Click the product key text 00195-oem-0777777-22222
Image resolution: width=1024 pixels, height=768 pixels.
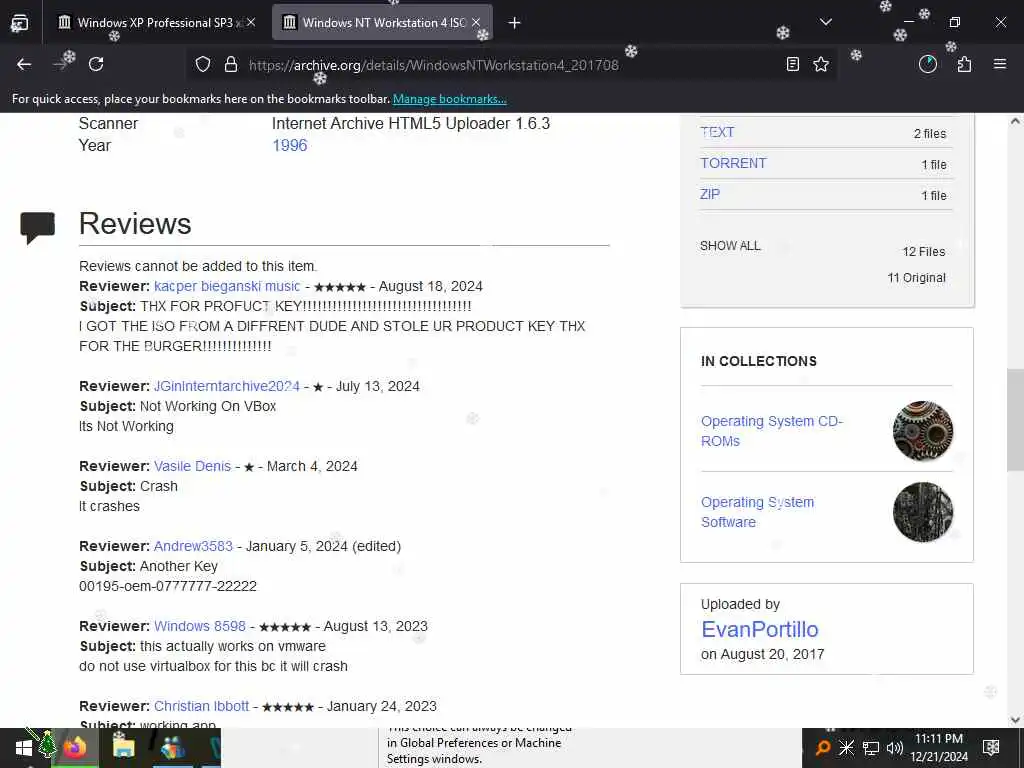coord(168,586)
